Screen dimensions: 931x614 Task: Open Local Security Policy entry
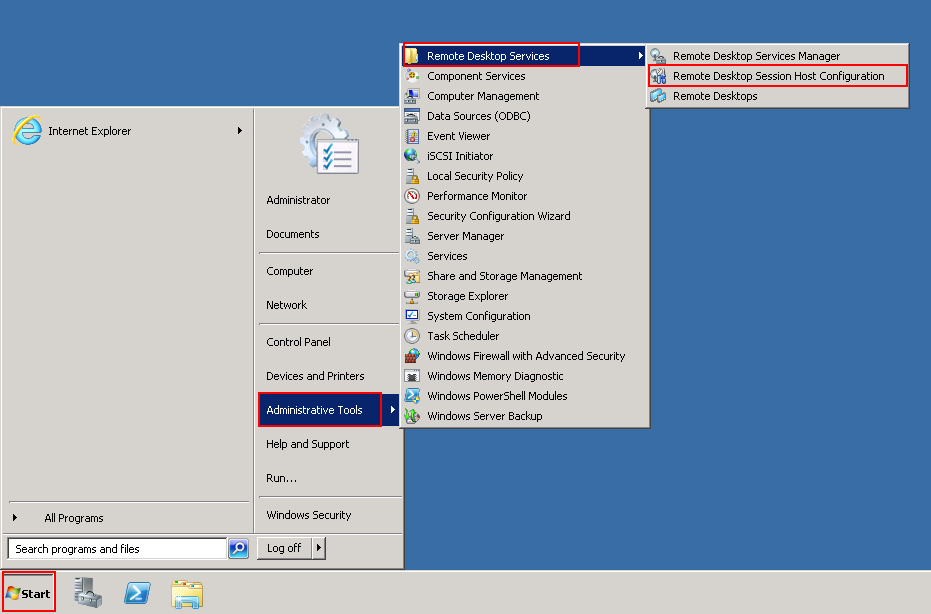pyautogui.click(x=524, y=176)
